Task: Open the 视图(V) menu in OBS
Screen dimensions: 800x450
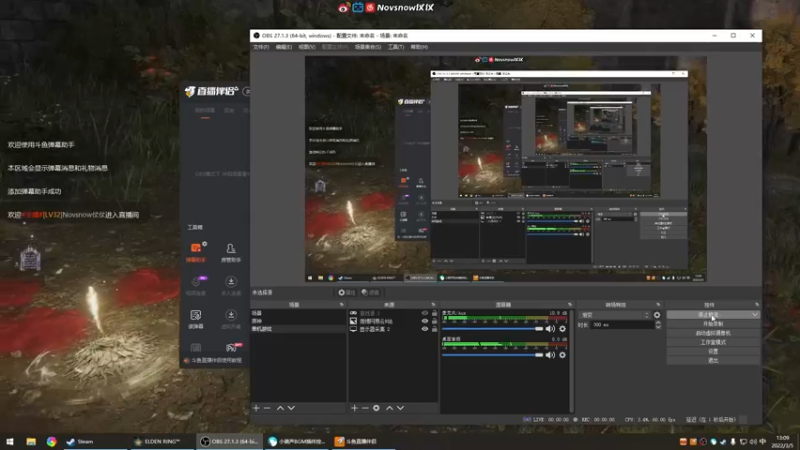Action: 307,47
